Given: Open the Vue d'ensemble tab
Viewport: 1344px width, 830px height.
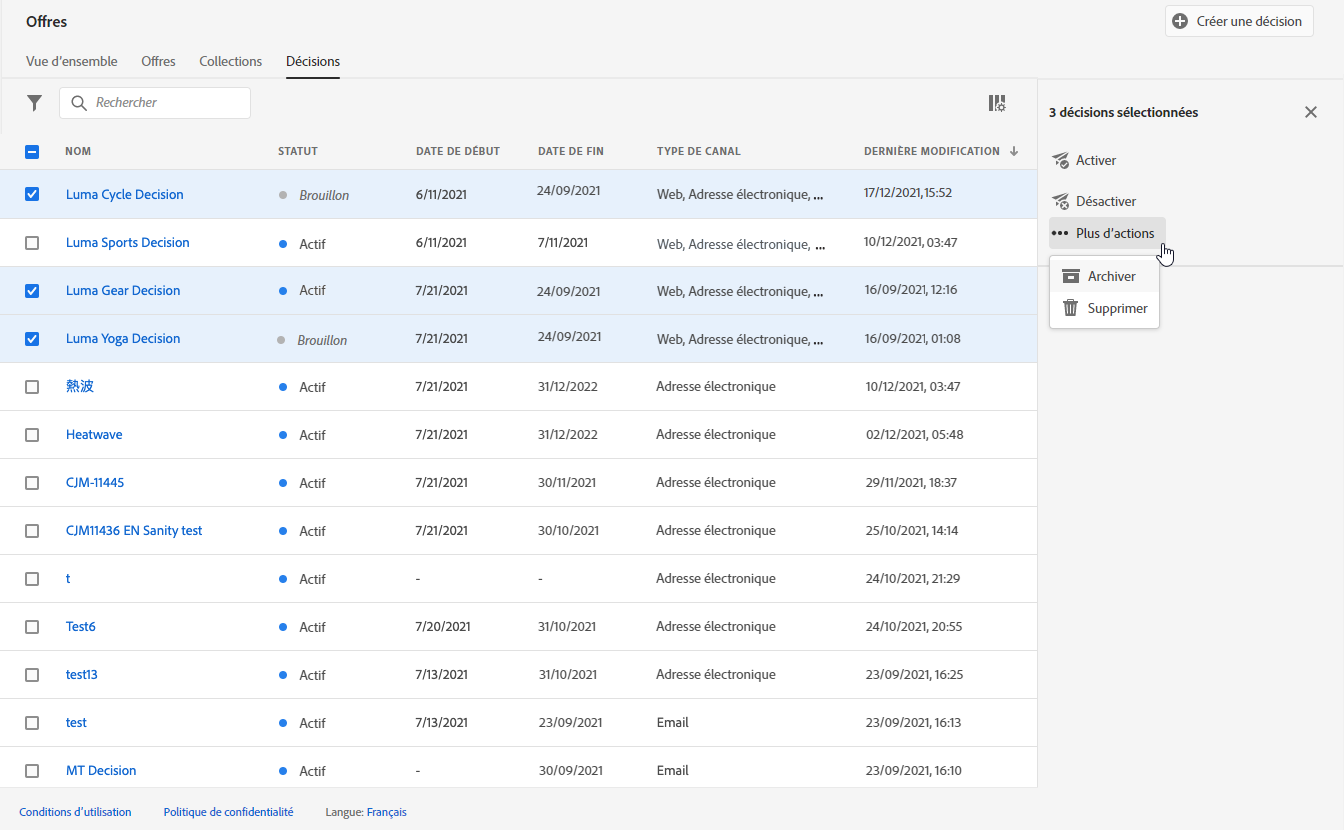Looking at the screenshot, I should click(71, 61).
